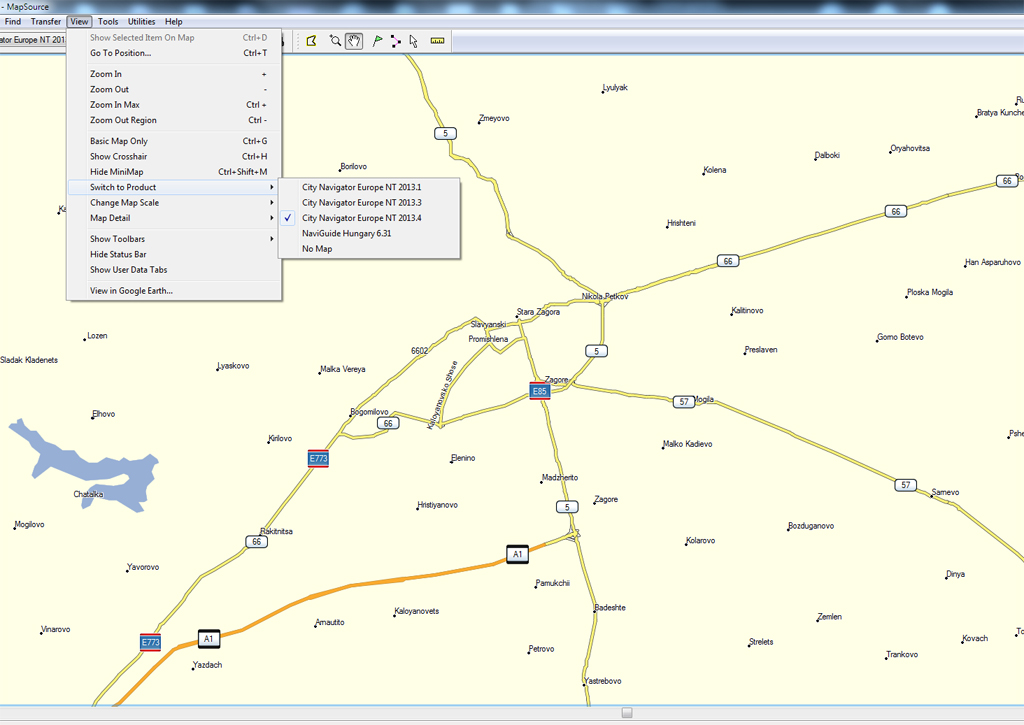Choose the Route tool icon
The image size is (1024, 725).
pyautogui.click(x=396, y=41)
